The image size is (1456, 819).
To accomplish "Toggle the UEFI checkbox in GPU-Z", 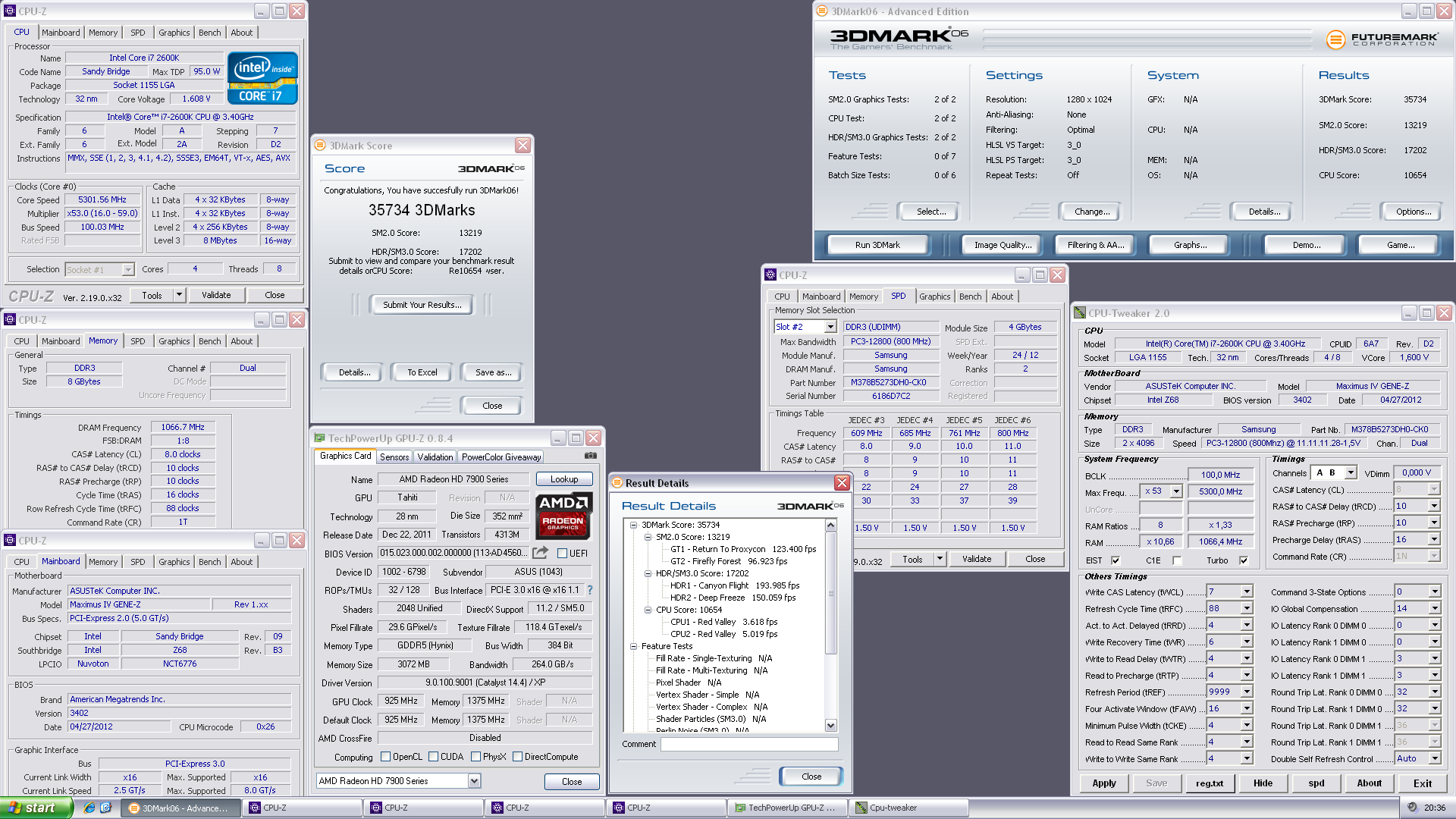I will coord(562,554).
